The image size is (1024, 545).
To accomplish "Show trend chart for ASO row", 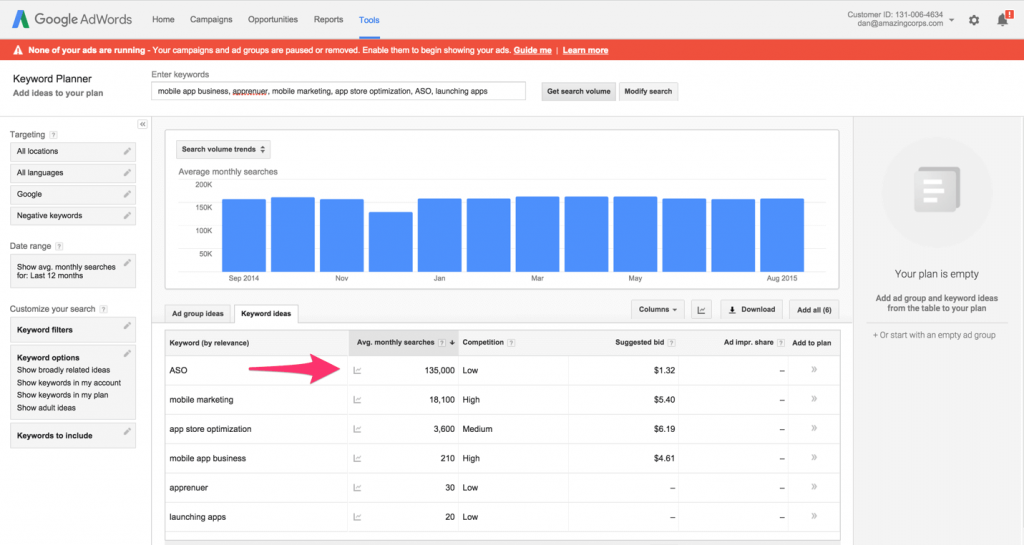I will 357,370.
